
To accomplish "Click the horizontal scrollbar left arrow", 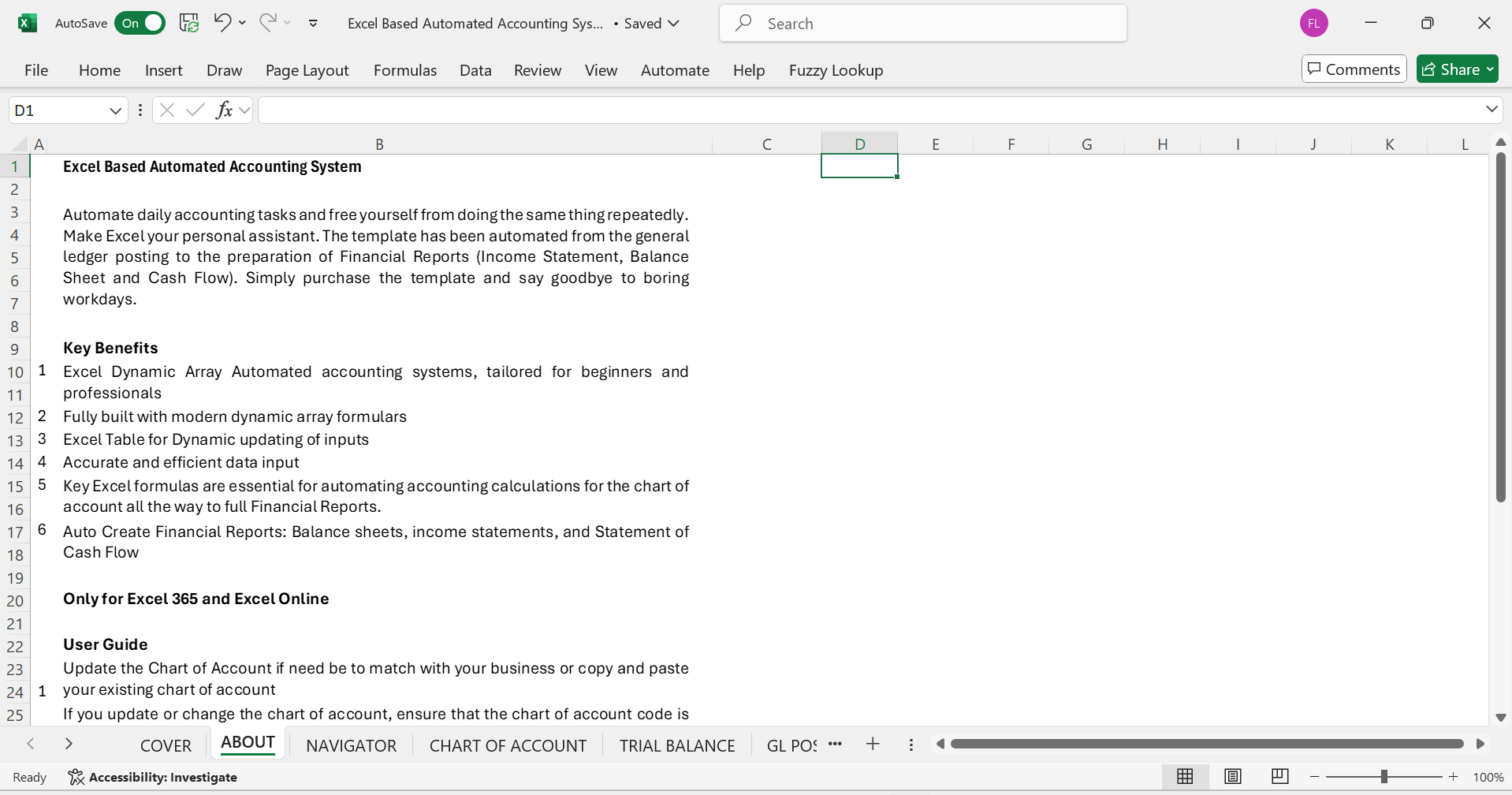I will pos(940,744).
